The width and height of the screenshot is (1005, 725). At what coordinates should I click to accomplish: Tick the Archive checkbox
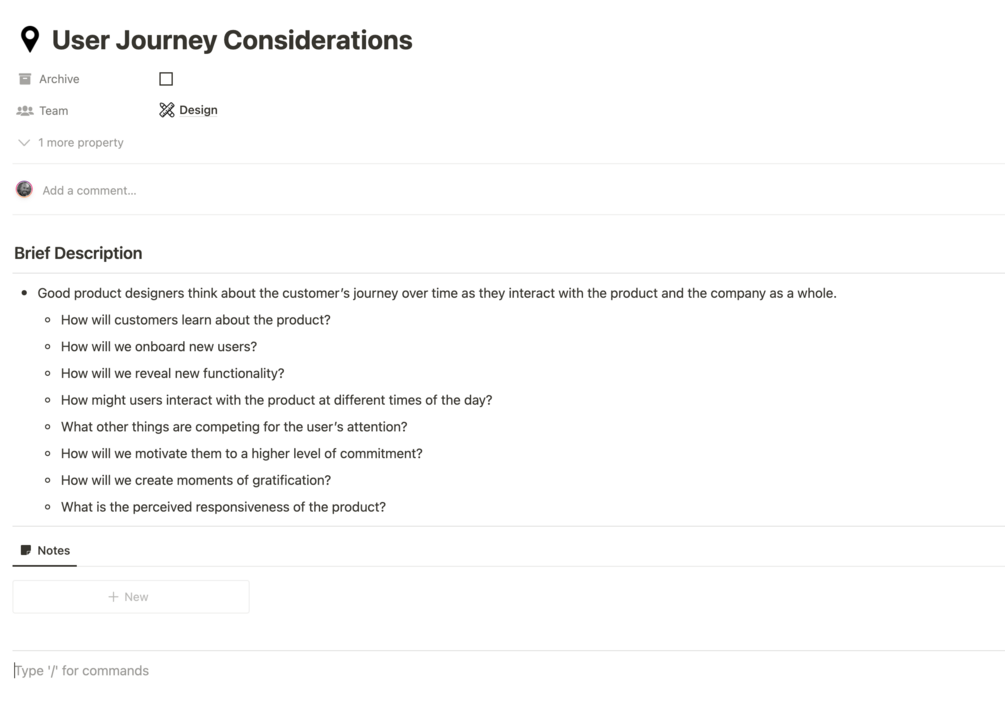[166, 79]
